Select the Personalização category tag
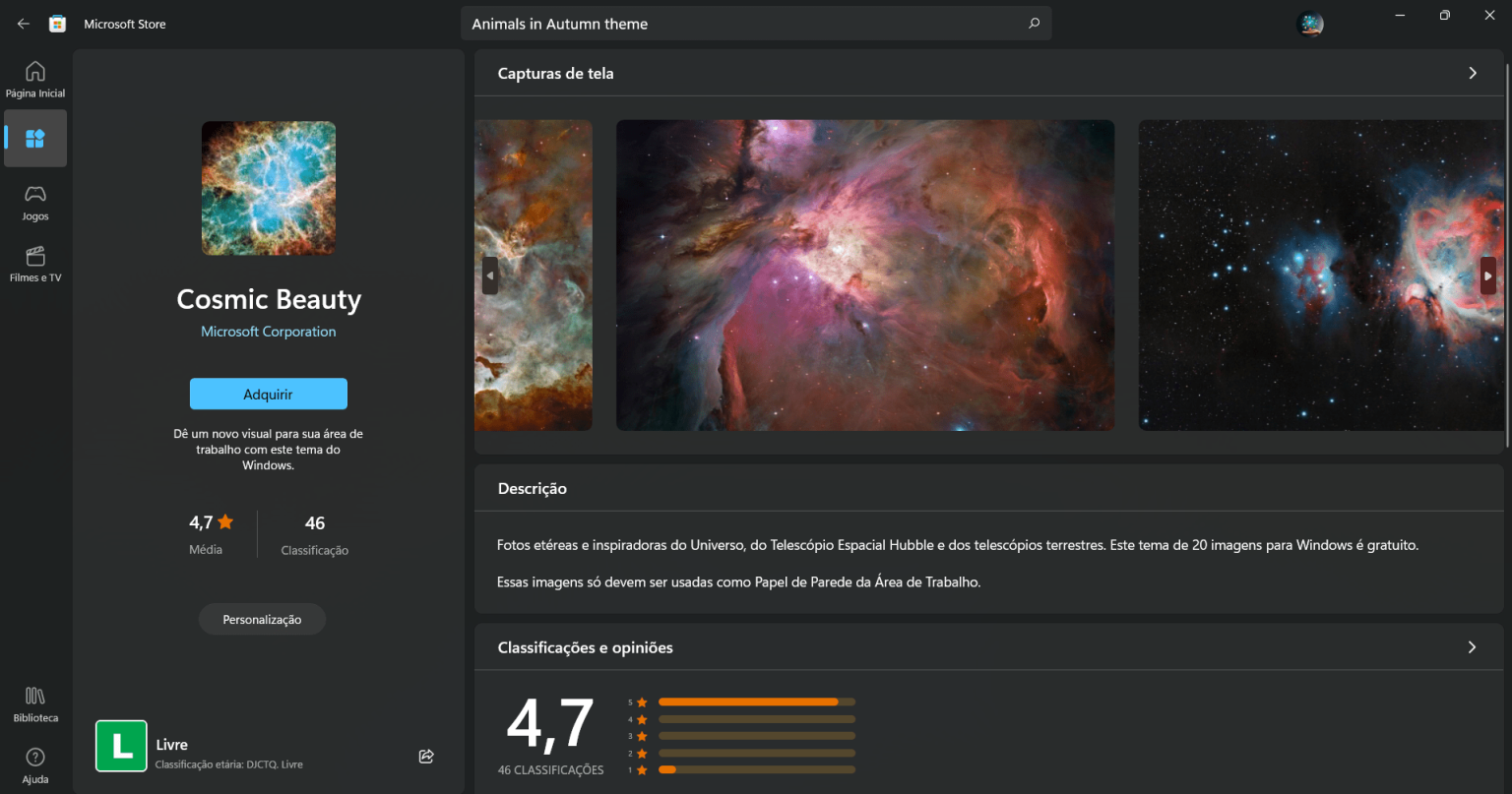 tap(262, 620)
